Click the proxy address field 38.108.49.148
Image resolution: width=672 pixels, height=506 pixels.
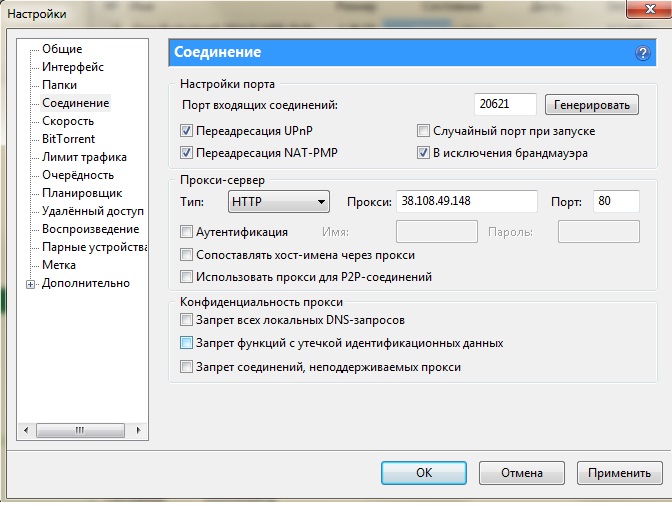466,202
